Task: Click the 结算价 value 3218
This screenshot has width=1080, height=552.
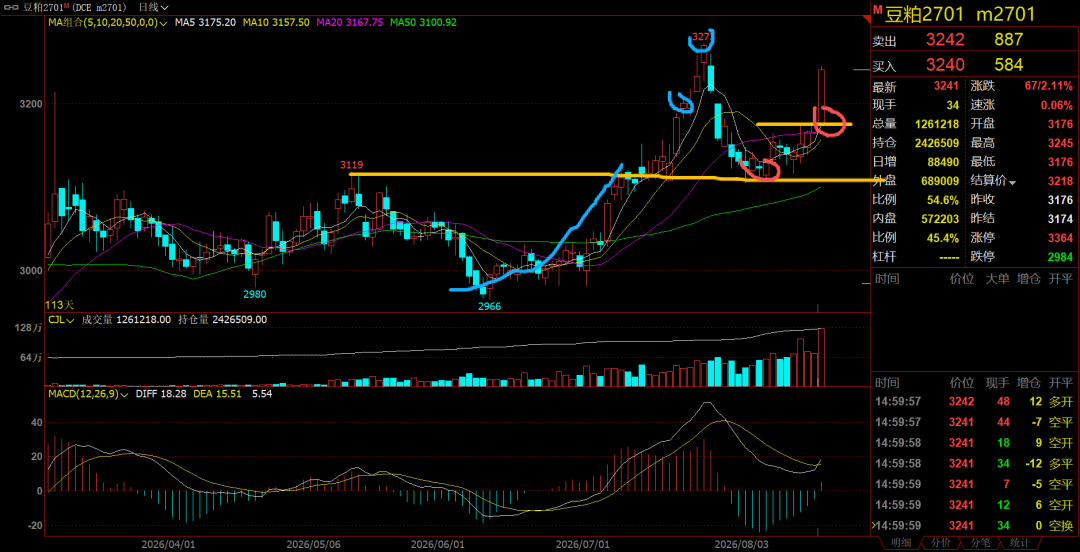Action: tap(1061, 182)
